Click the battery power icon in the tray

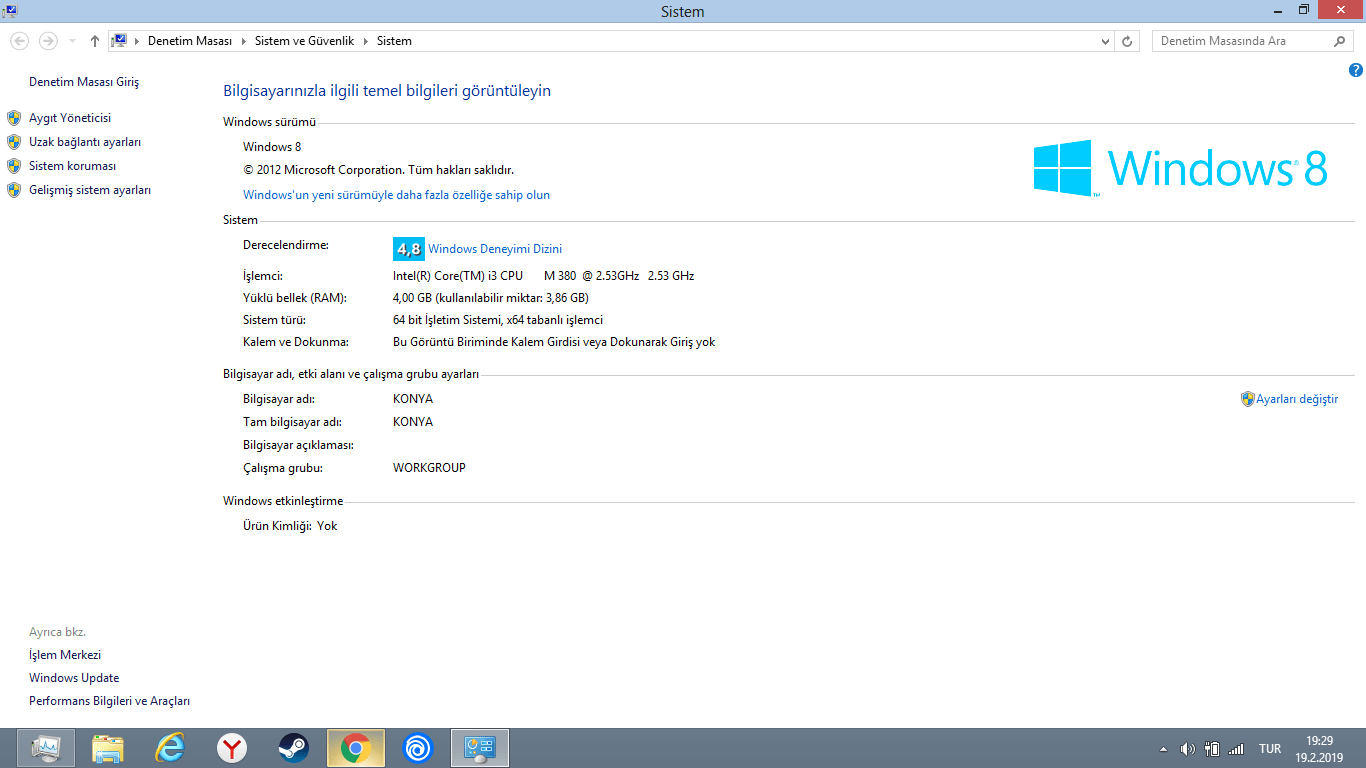point(1212,749)
